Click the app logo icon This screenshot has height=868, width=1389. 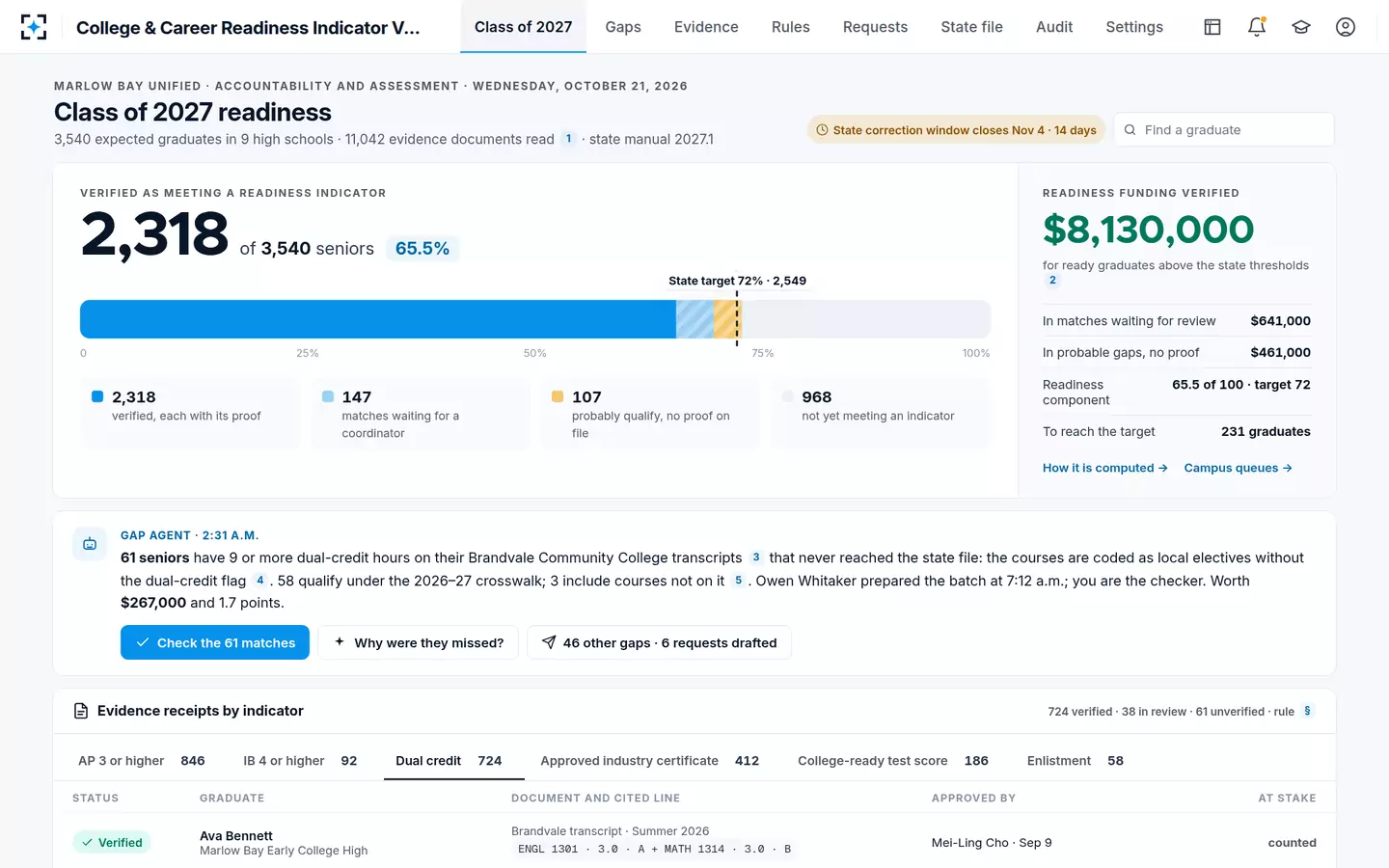pos(34,27)
